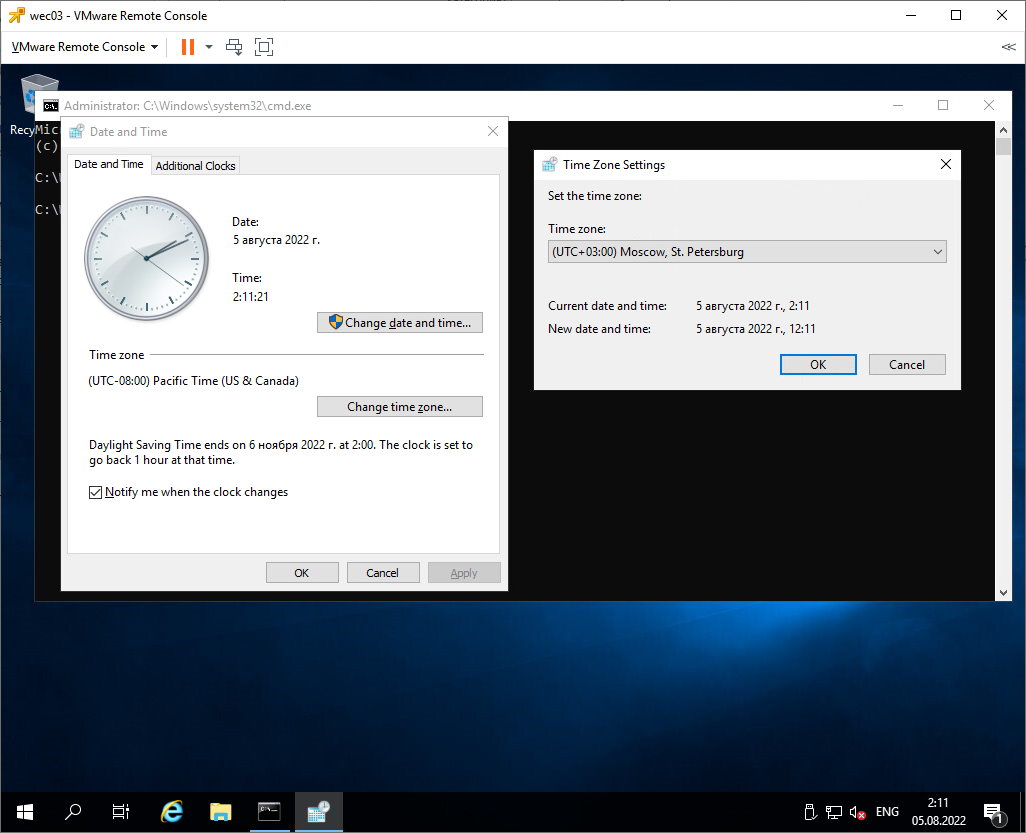
Task: Click the ENG language indicator
Action: click(887, 812)
